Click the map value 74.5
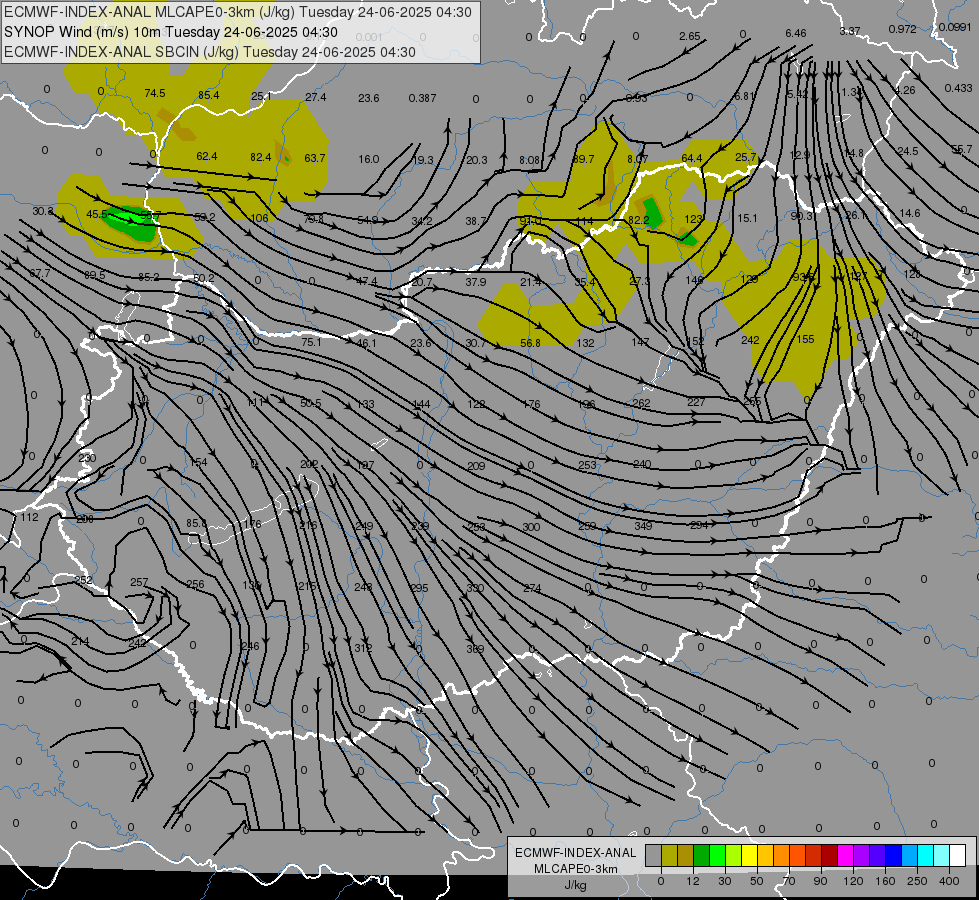 pos(155,93)
